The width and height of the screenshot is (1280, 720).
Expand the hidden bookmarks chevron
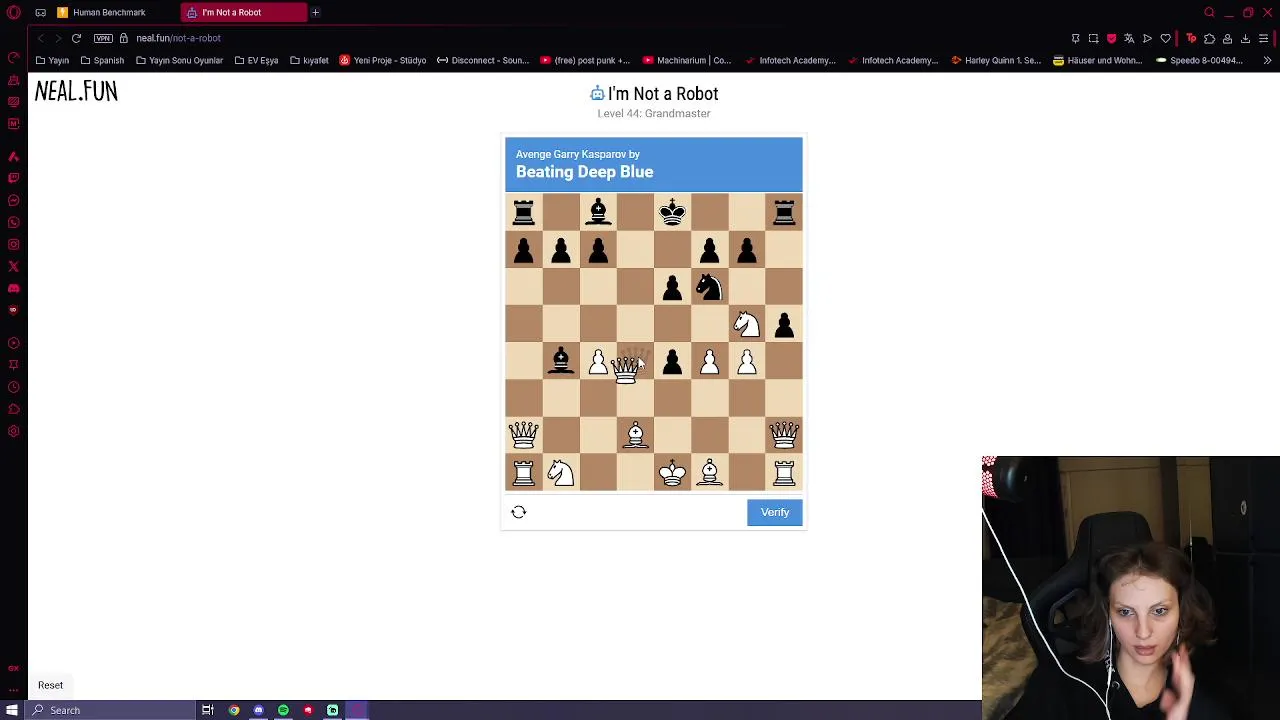click(x=1267, y=60)
